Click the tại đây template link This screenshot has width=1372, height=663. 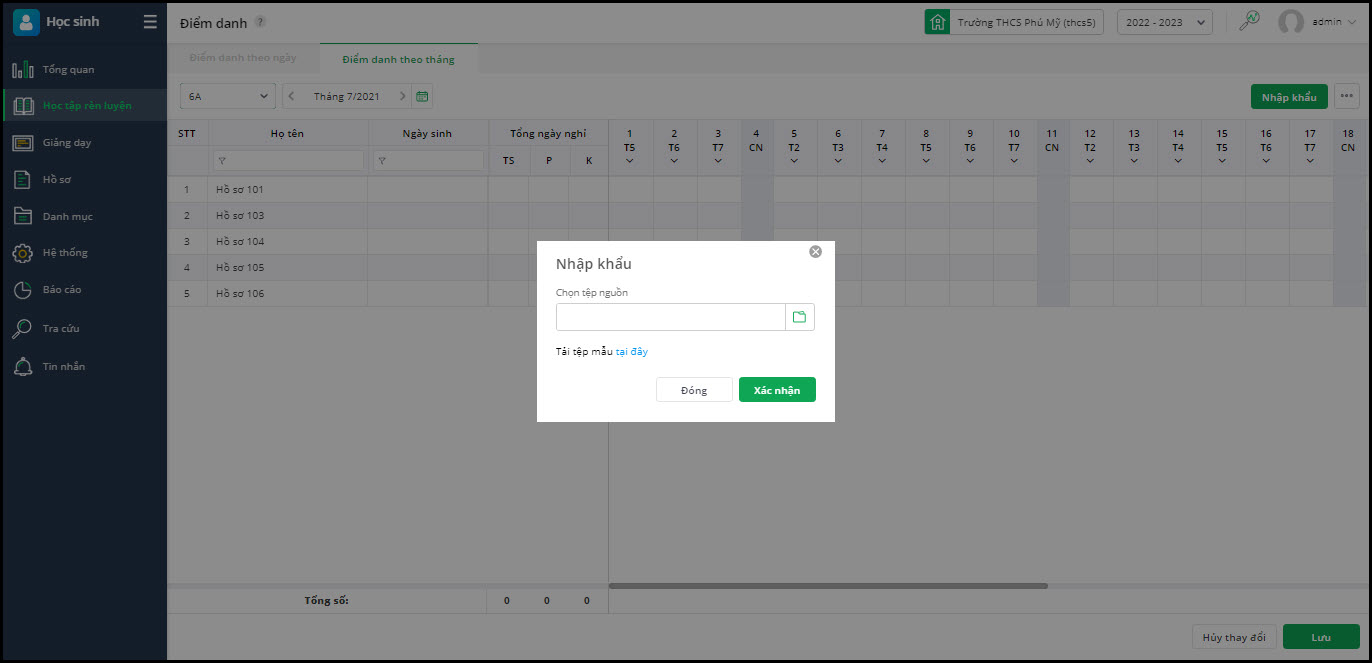pyautogui.click(x=632, y=352)
